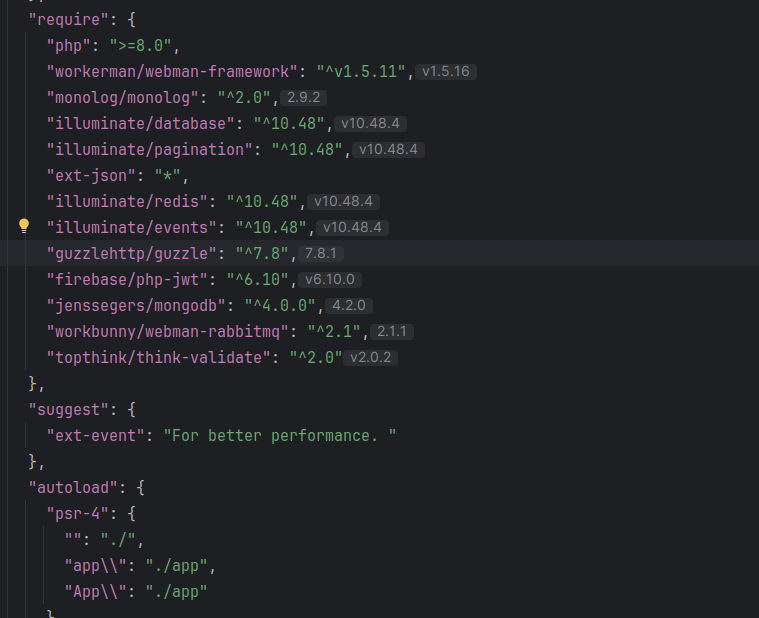Click "firebase/php-jwt" package name
This screenshot has height=618, width=759.
click(127, 280)
